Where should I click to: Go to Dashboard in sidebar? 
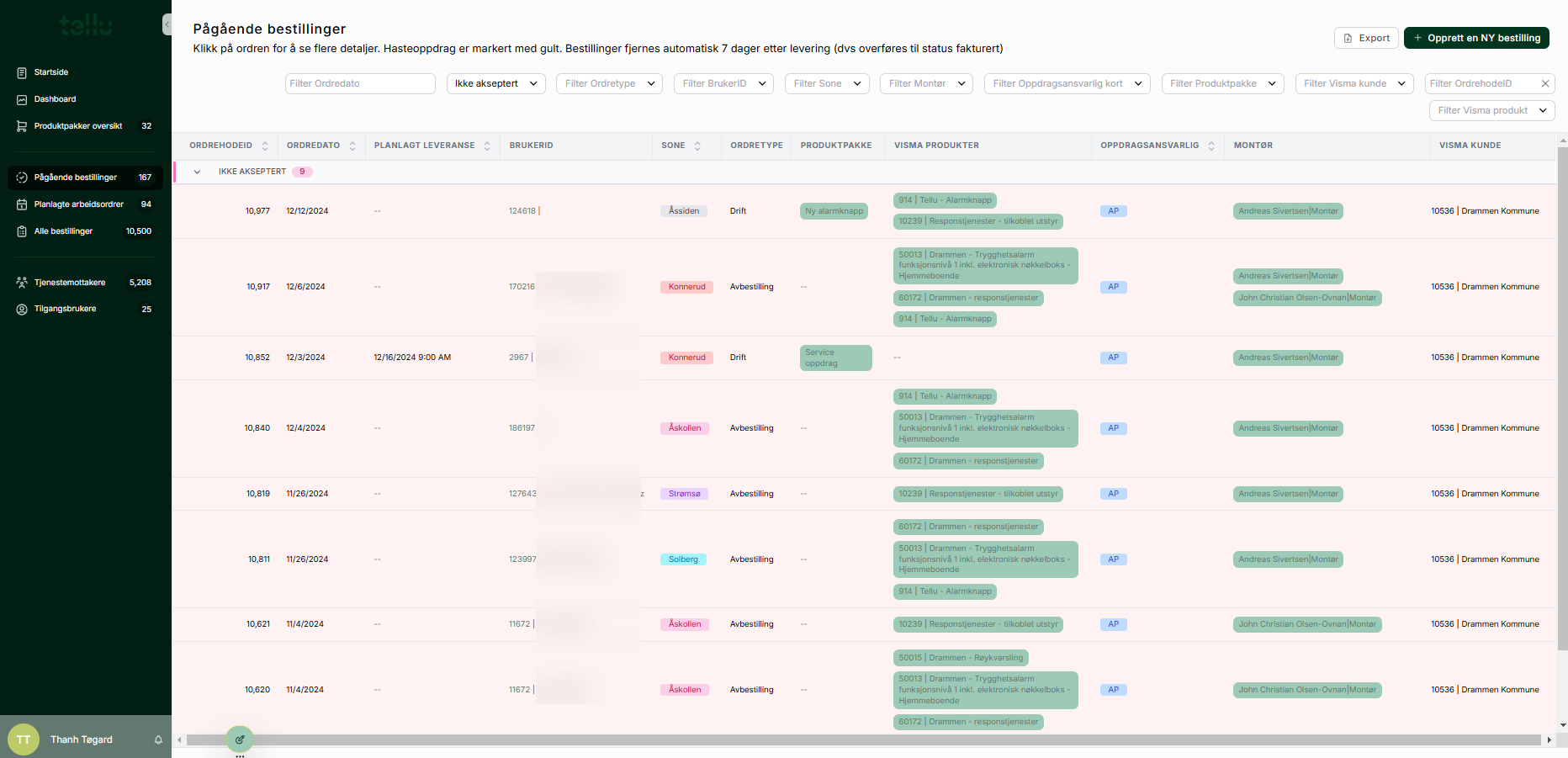pos(55,99)
